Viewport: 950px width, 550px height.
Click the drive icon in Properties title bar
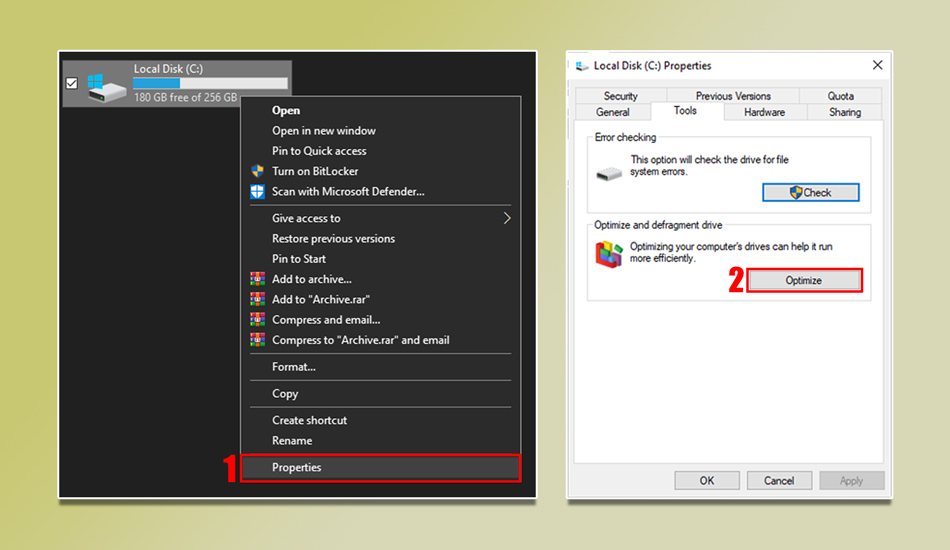point(582,66)
